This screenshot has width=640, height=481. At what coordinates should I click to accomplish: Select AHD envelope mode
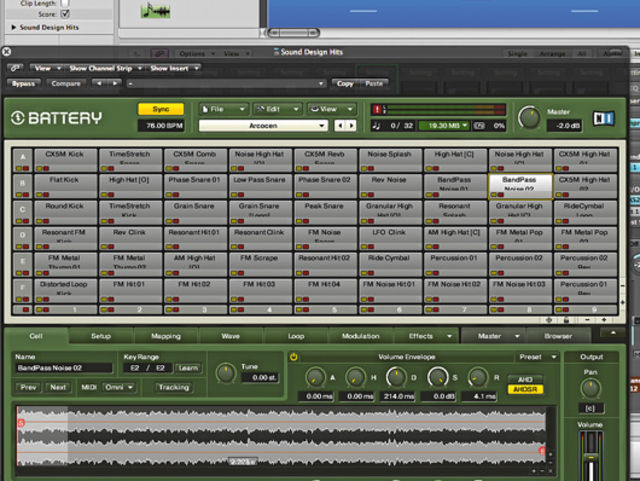(525, 379)
